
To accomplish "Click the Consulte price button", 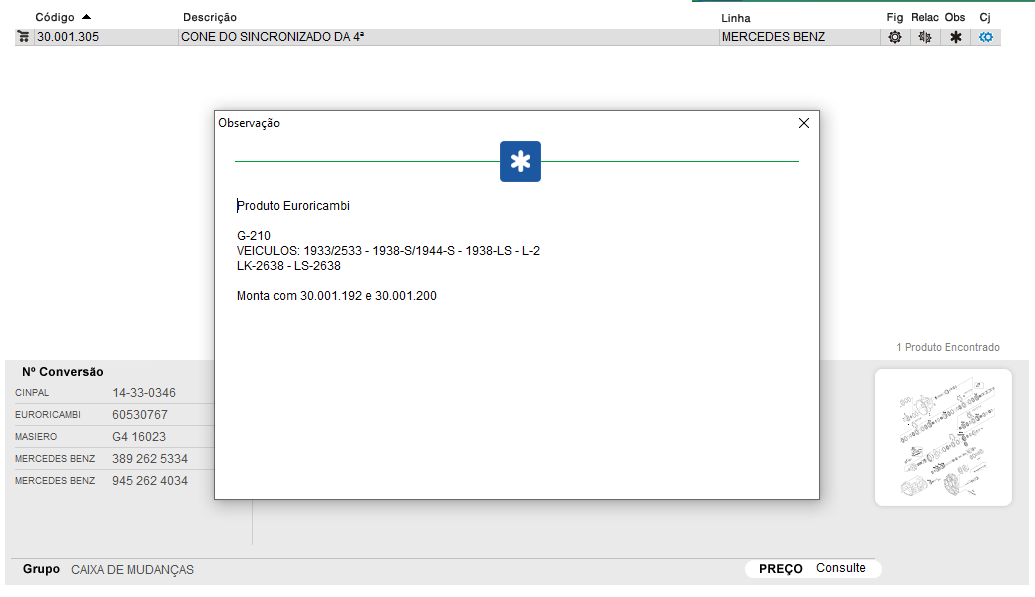I will [840, 568].
